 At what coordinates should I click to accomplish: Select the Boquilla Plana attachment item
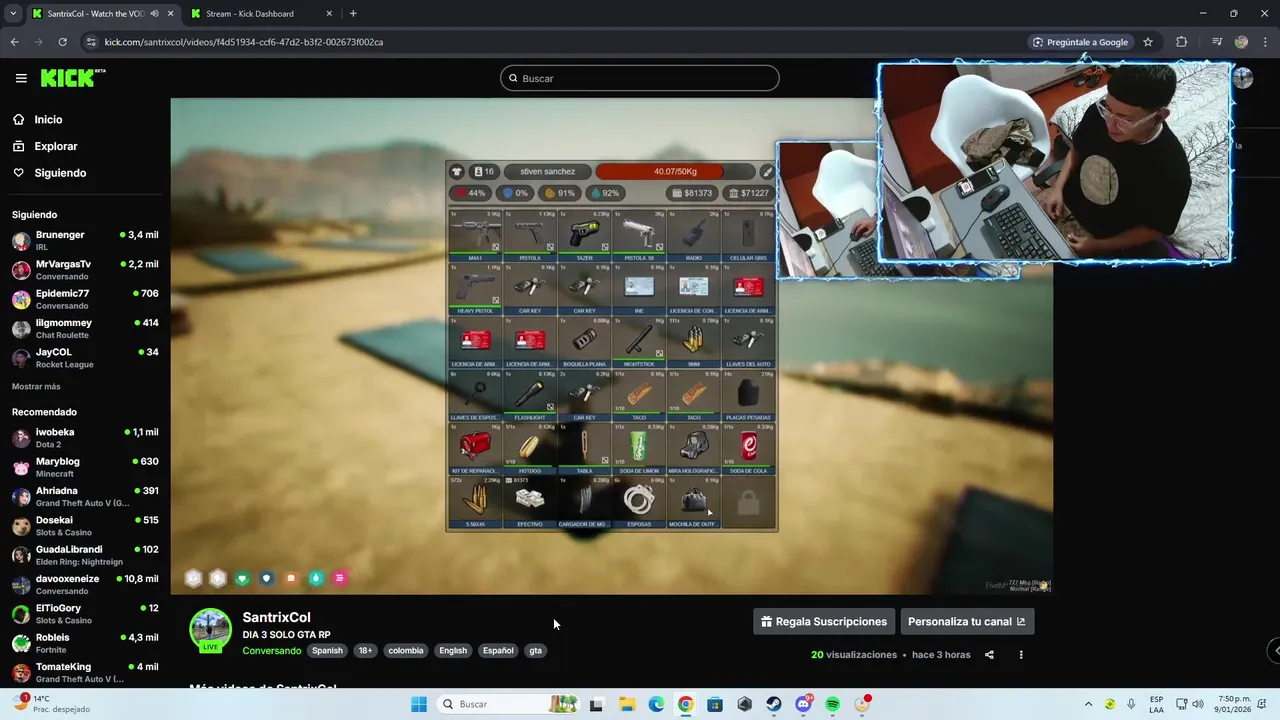[x=584, y=343]
